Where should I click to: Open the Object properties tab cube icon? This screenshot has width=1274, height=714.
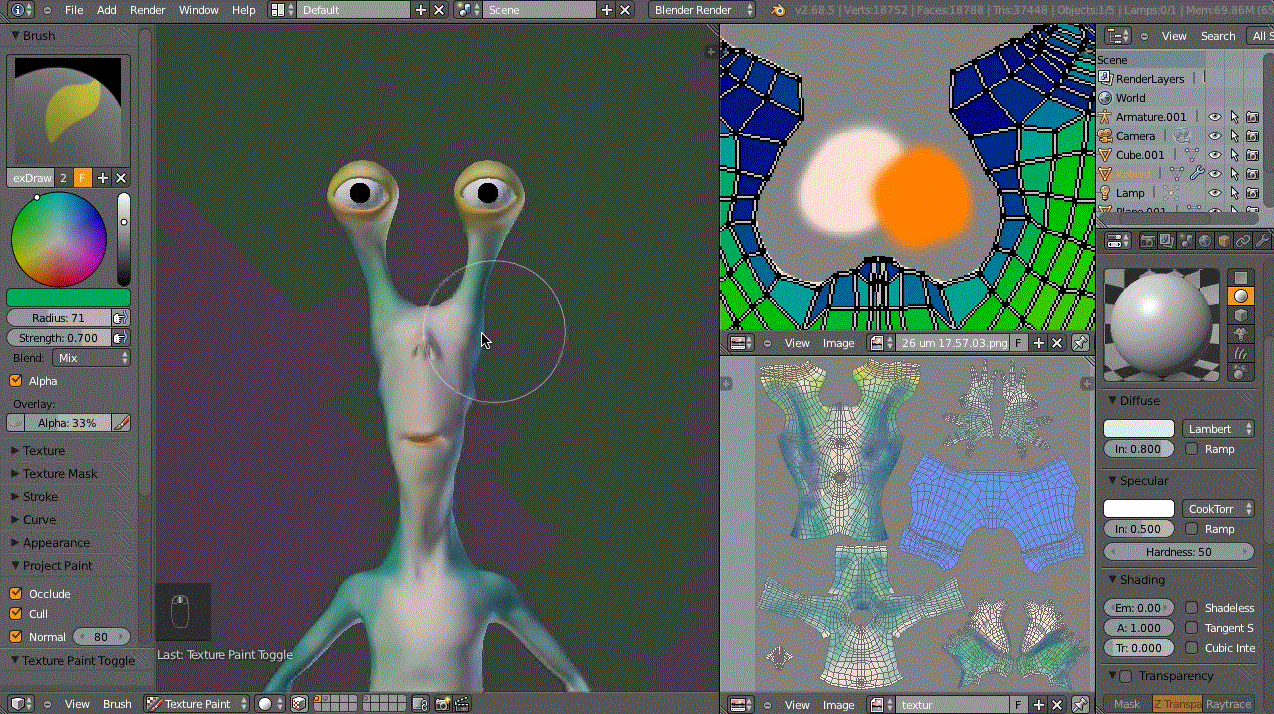pos(1224,241)
